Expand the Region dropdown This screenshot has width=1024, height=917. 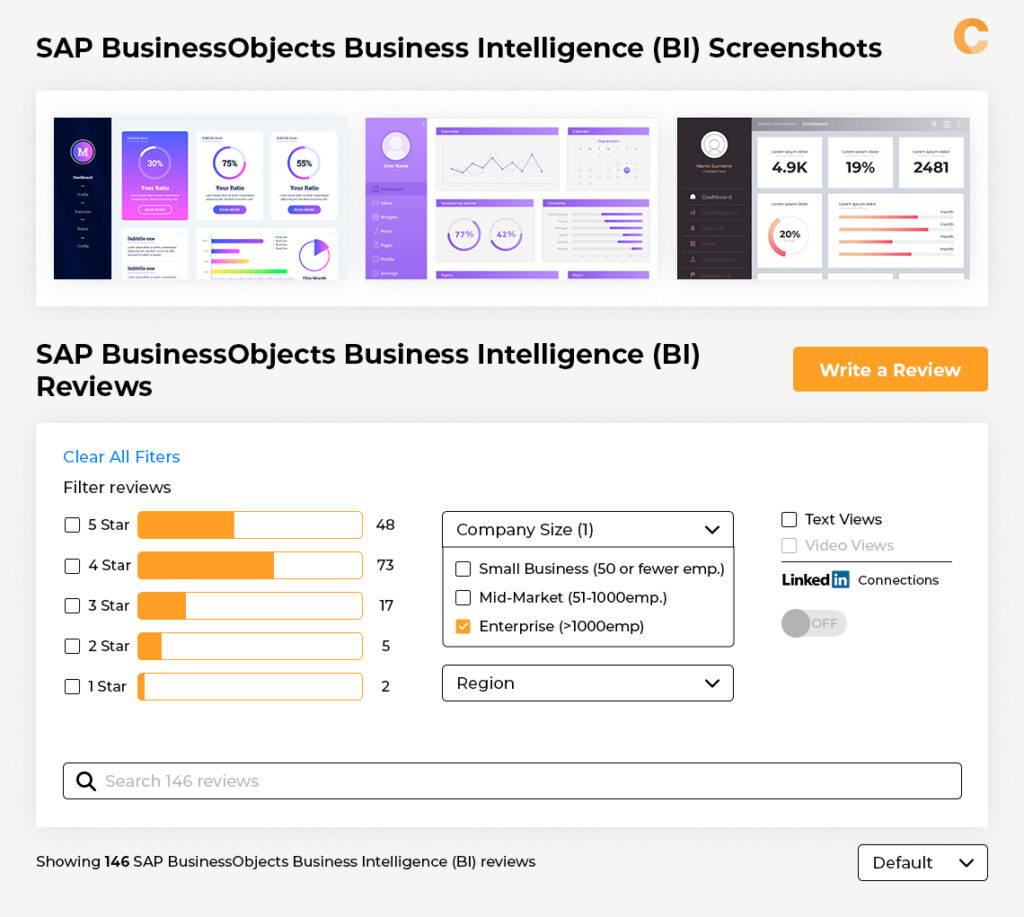click(x=712, y=683)
